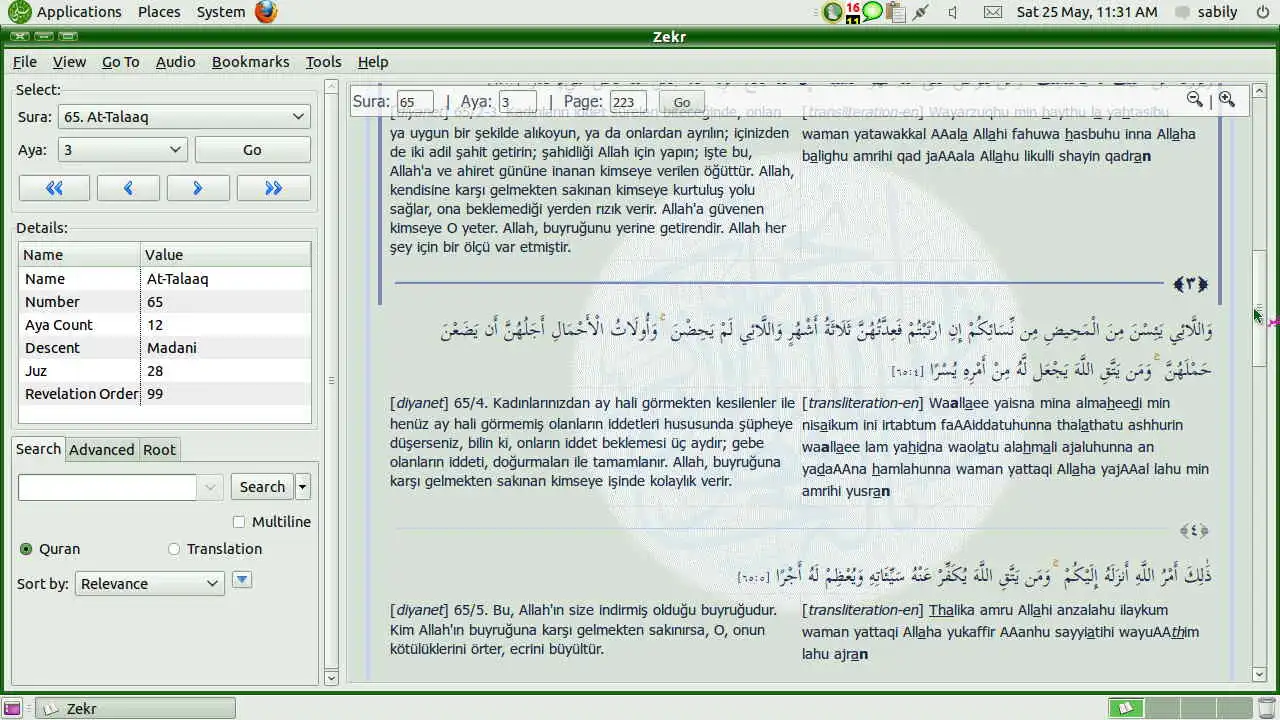Click the Search button
The width and height of the screenshot is (1280, 720).
(262, 487)
